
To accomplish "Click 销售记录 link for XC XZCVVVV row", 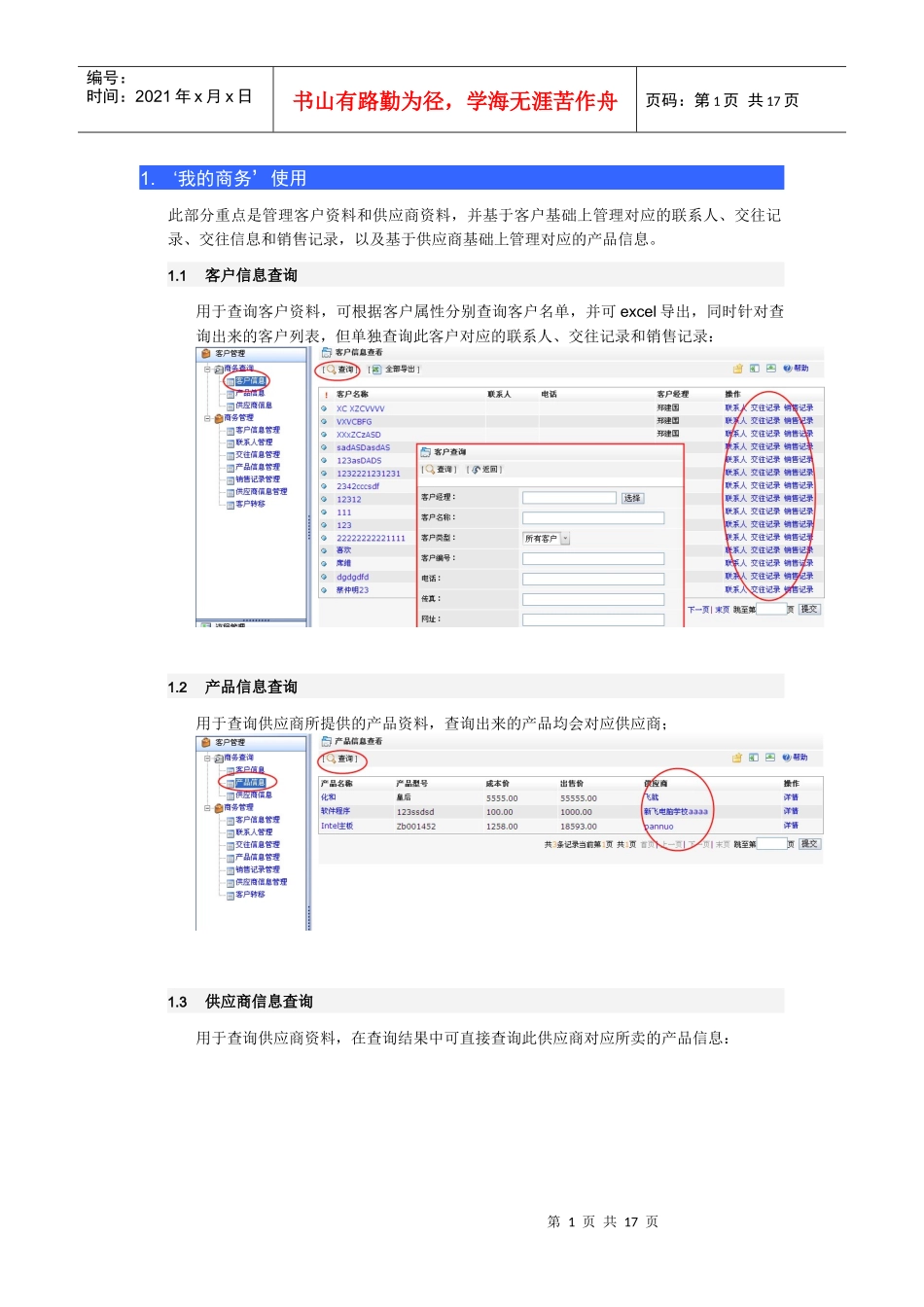I will point(799,408).
